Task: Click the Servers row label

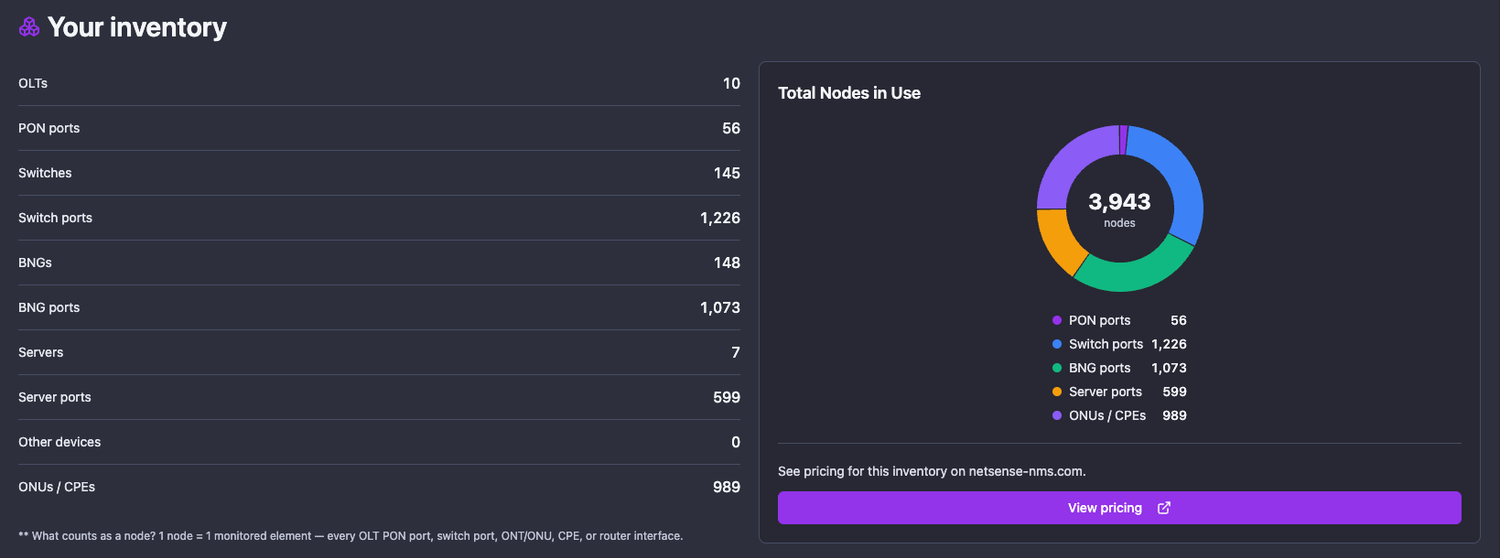Action: pos(41,353)
